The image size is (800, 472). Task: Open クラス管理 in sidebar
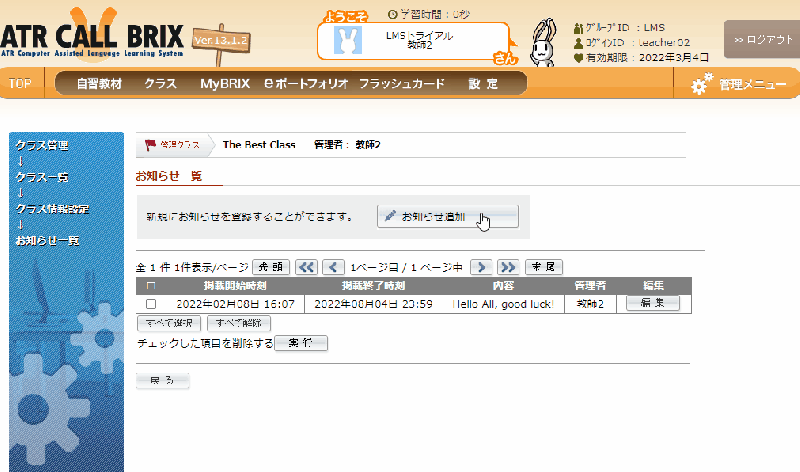click(42, 145)
